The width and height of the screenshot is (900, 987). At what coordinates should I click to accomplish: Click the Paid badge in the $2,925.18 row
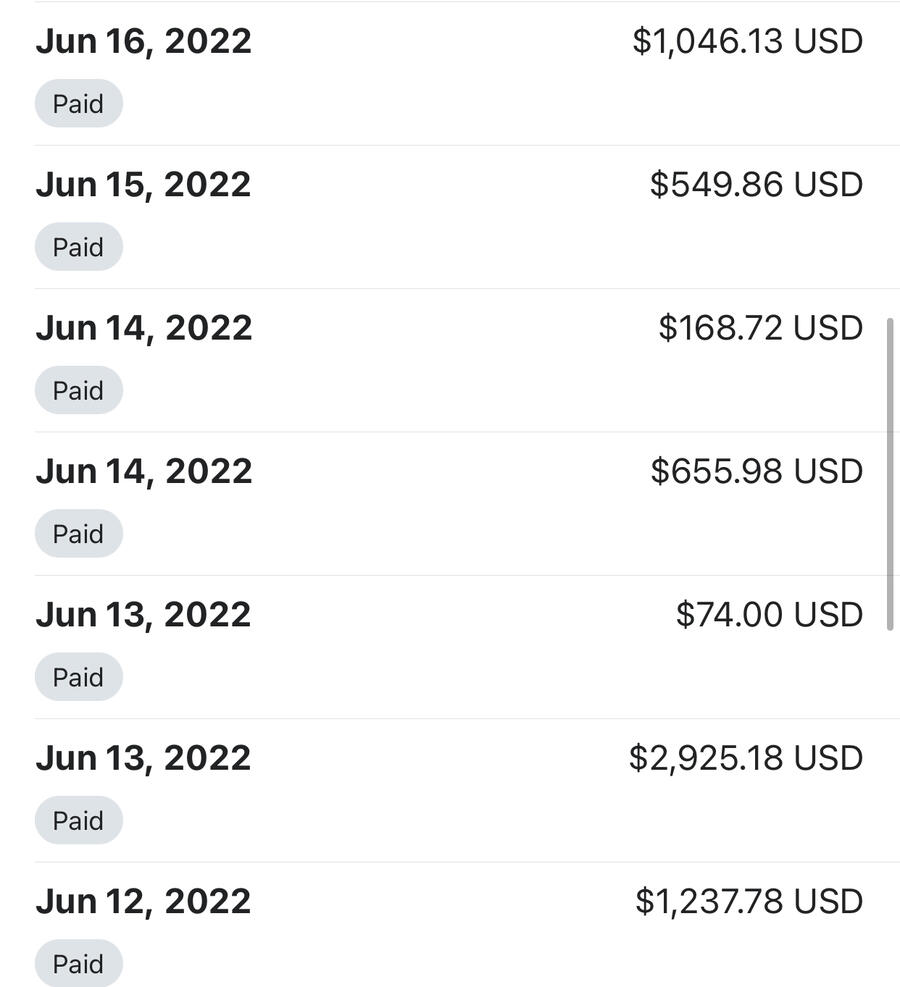point(78,820)
